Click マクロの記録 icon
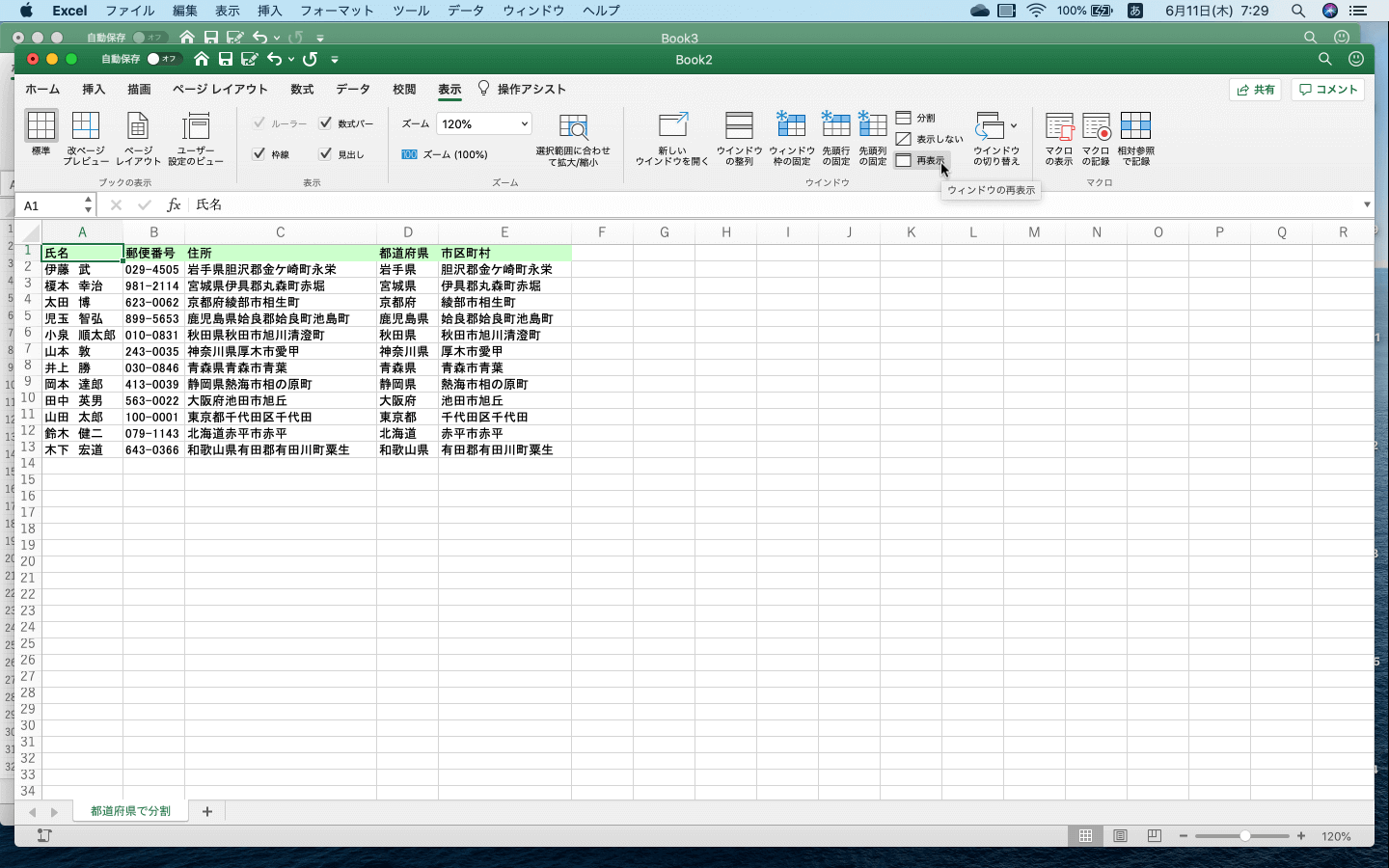This screenshot has width=1389, height=868. (1097, 138)
